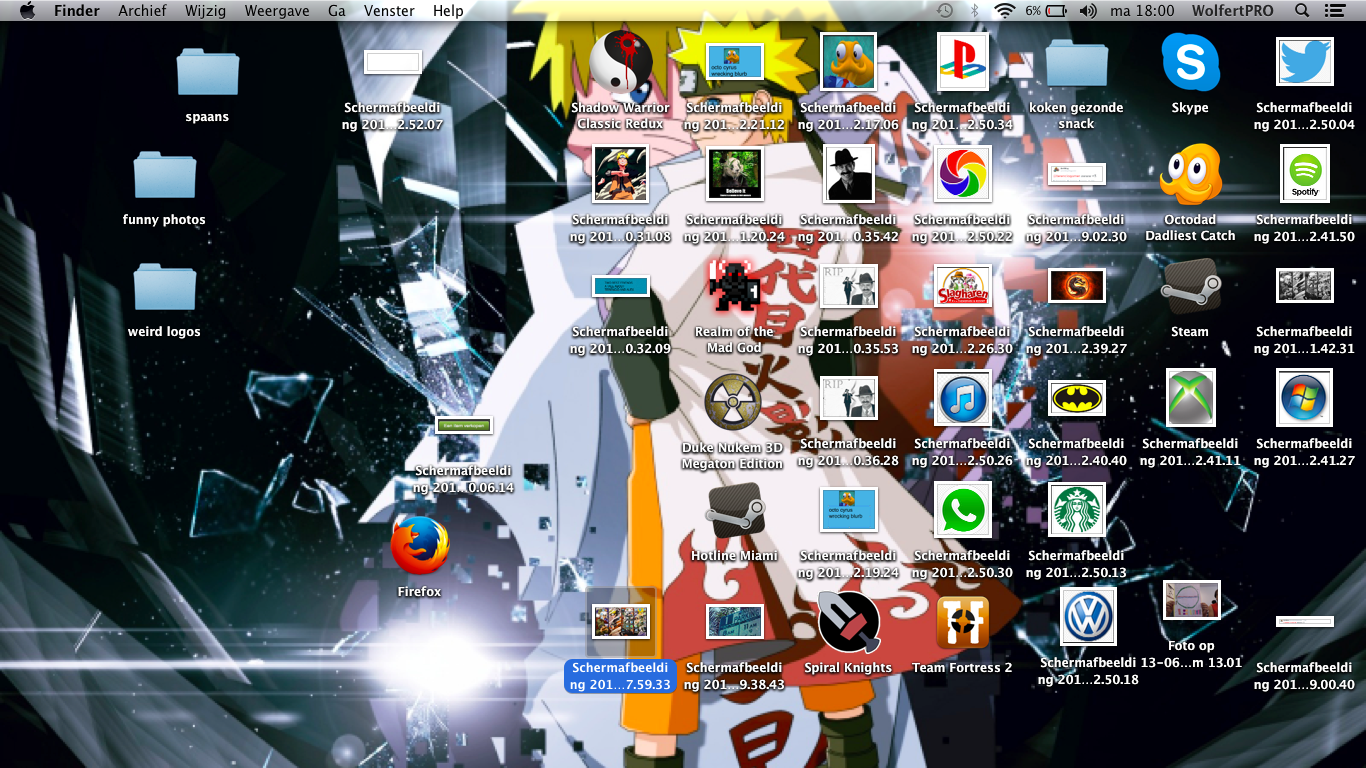Select the Firefox icon on the desktop
This screenshot has height=768, width=1366.
(x=419, y=546)
